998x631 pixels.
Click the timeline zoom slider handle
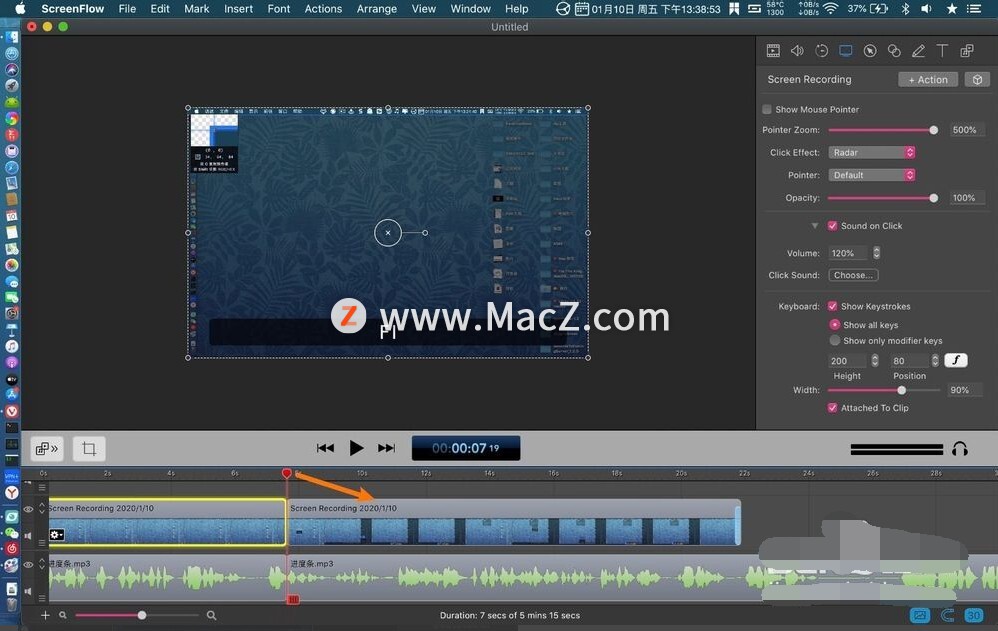pos(142,615)
